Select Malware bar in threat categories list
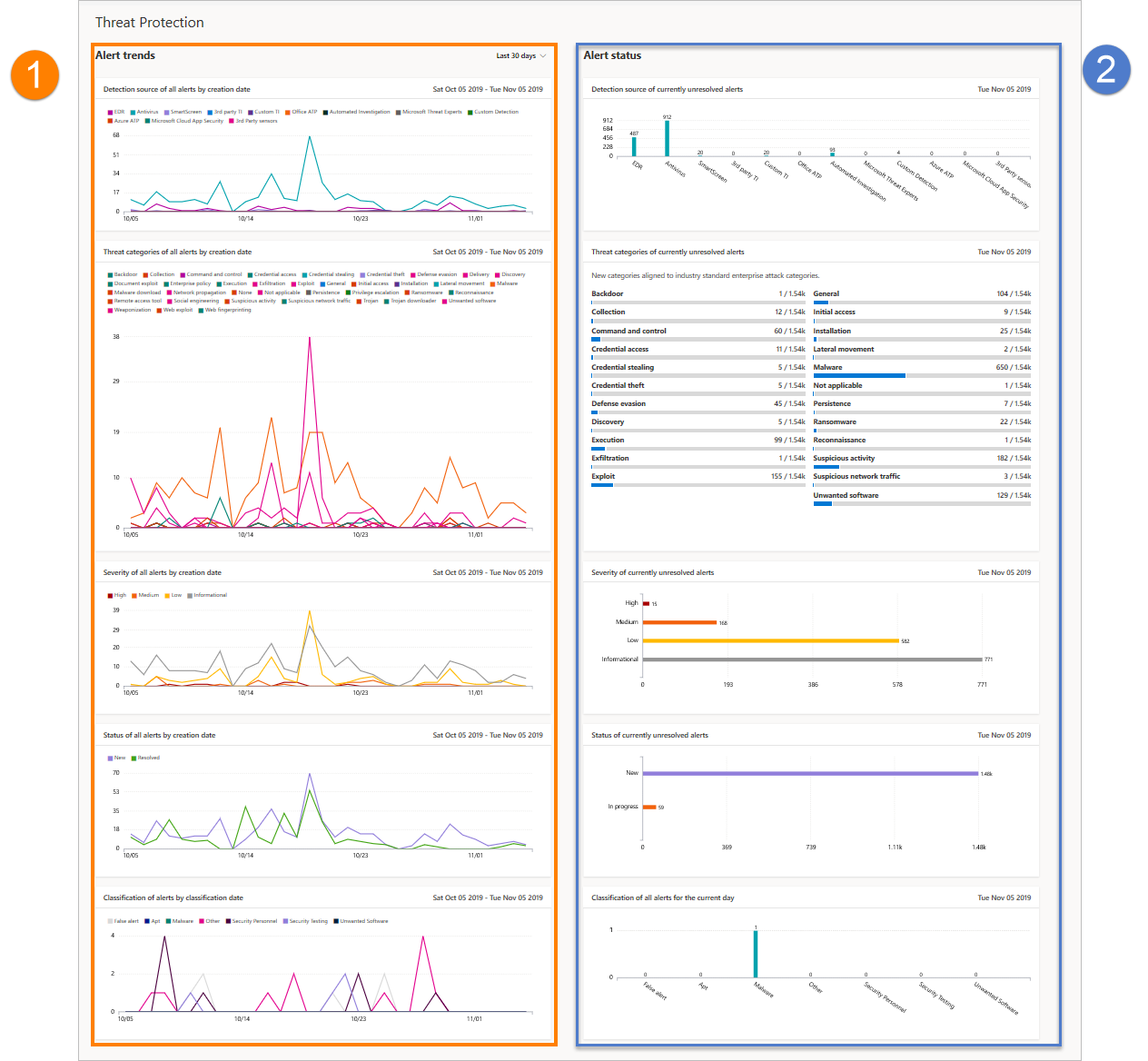The image size is (1148, 1061). coord(859,375)
